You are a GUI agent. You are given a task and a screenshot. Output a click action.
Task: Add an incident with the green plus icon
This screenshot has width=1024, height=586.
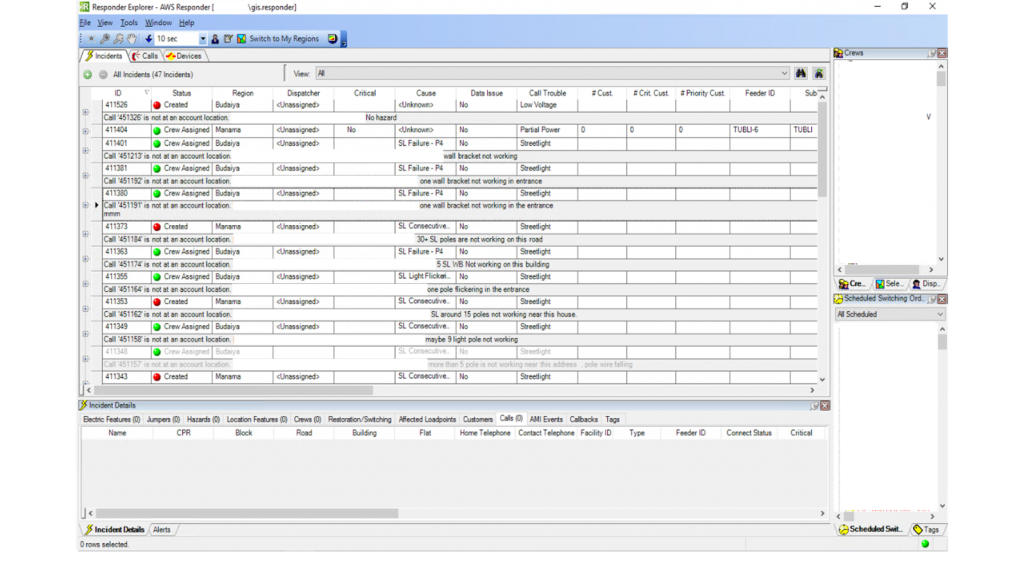coord(87,74)
